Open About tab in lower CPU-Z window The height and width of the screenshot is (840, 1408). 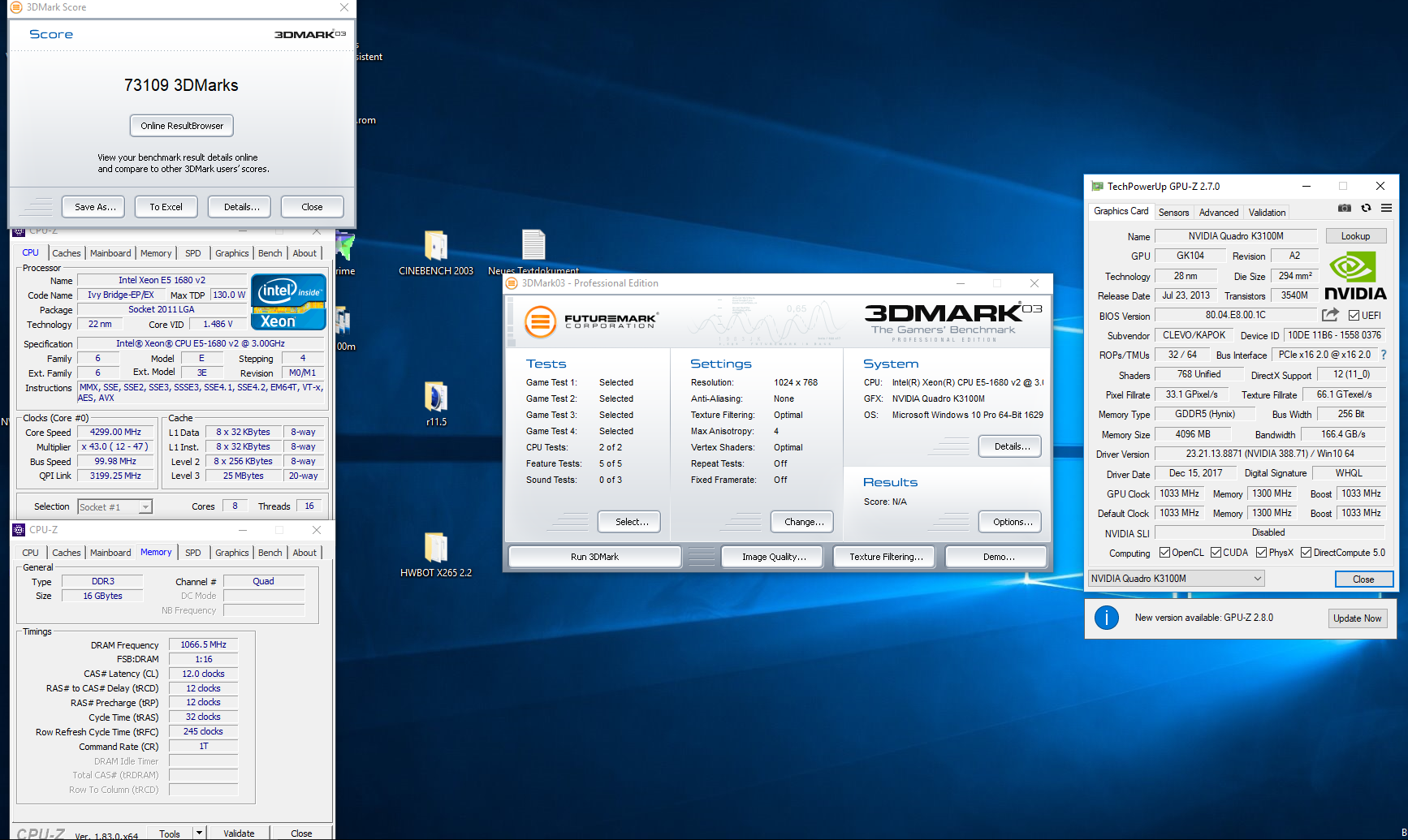click(x=304, y=553)
